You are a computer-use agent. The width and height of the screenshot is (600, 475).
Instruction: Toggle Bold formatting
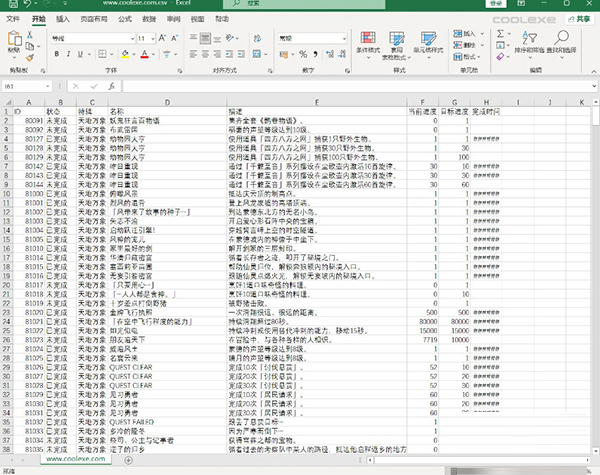[x=55, y=53]
